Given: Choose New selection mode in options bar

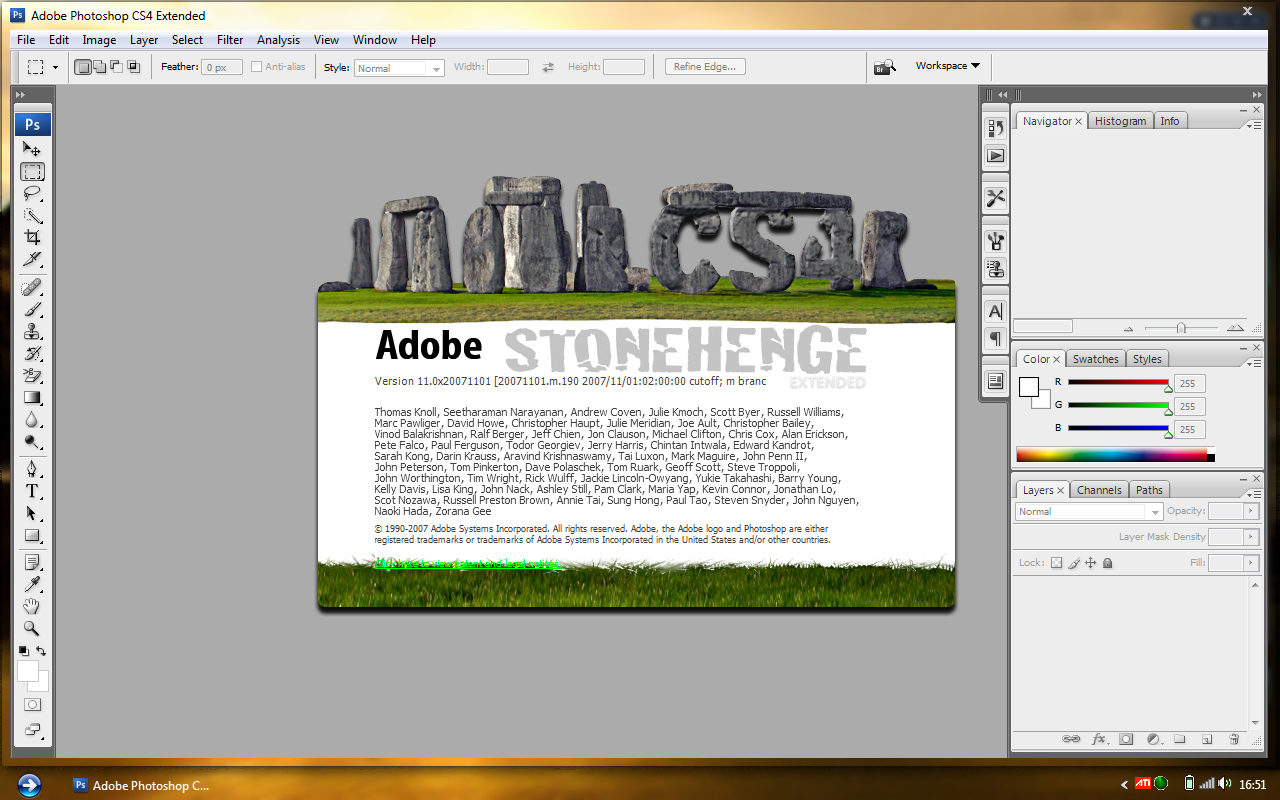Looking at the screenshot, I should click(83, 67).
